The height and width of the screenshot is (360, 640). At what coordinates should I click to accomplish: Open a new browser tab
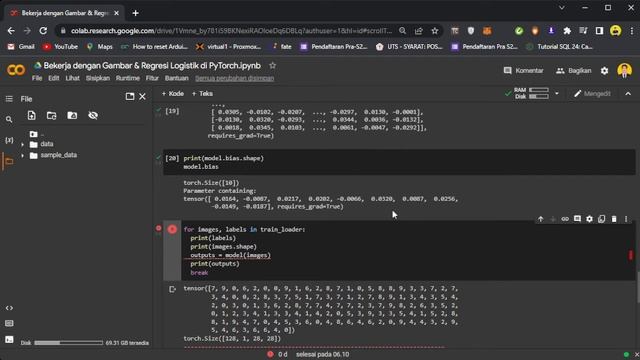136,13
